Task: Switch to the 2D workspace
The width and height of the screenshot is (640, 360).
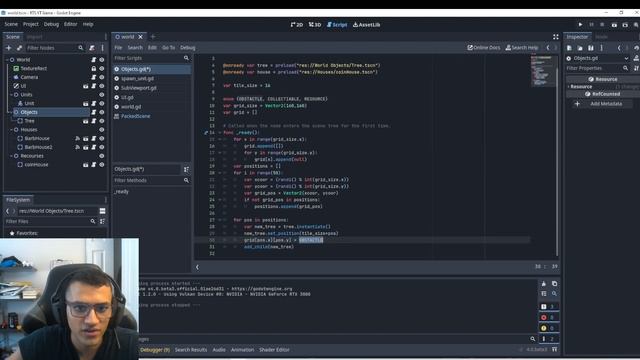Action: click(x=297, y=25)
